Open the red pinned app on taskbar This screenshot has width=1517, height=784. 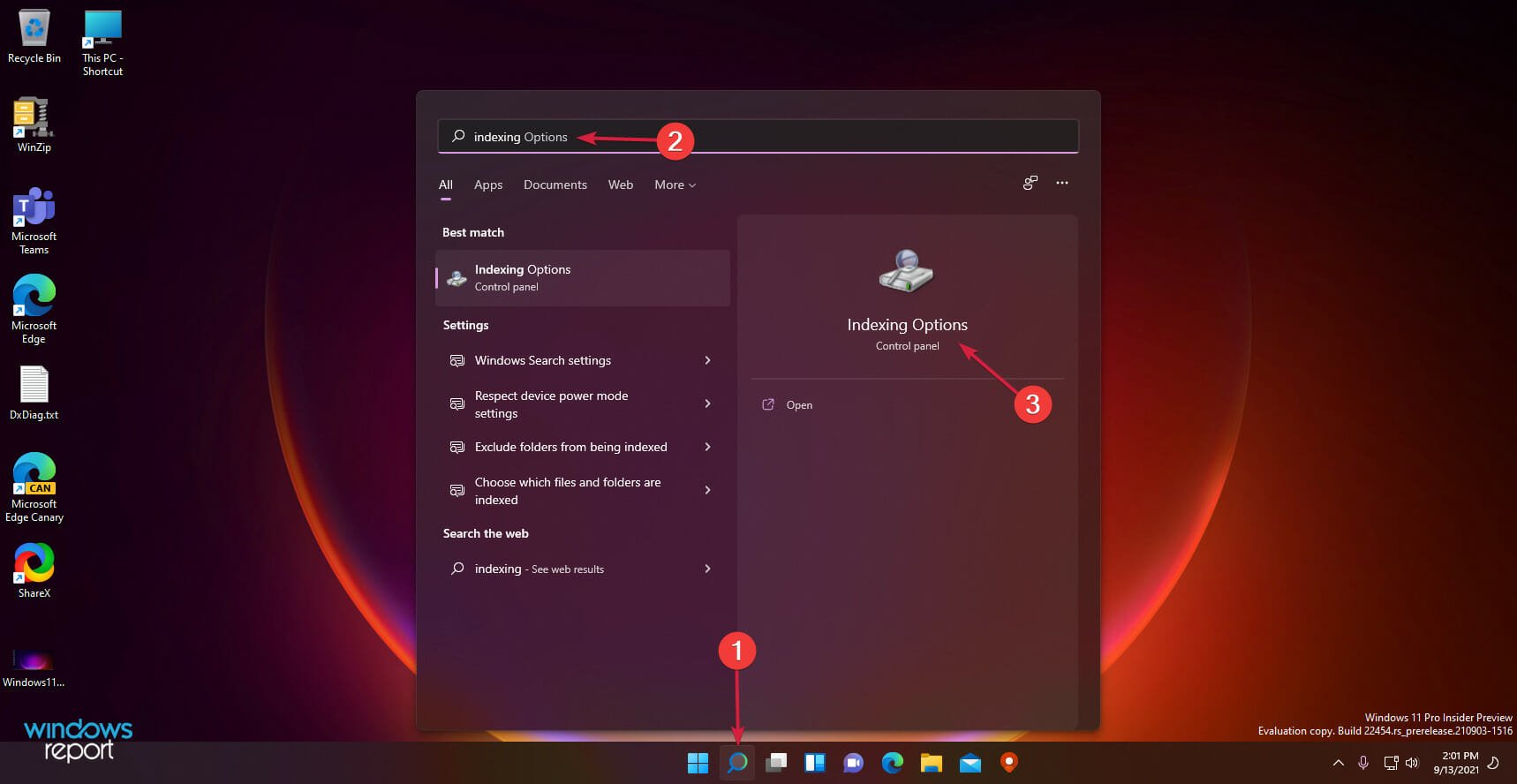click(1008, 763)
